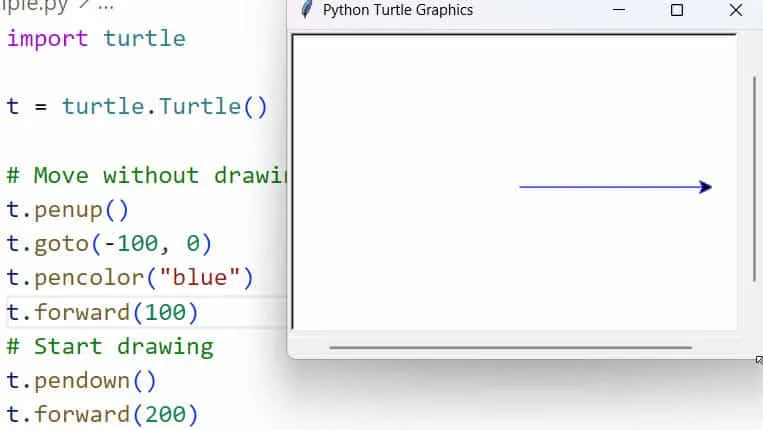
Task: Maximize the Python Turtle Graphics window
Action: [x=677, y=10]
